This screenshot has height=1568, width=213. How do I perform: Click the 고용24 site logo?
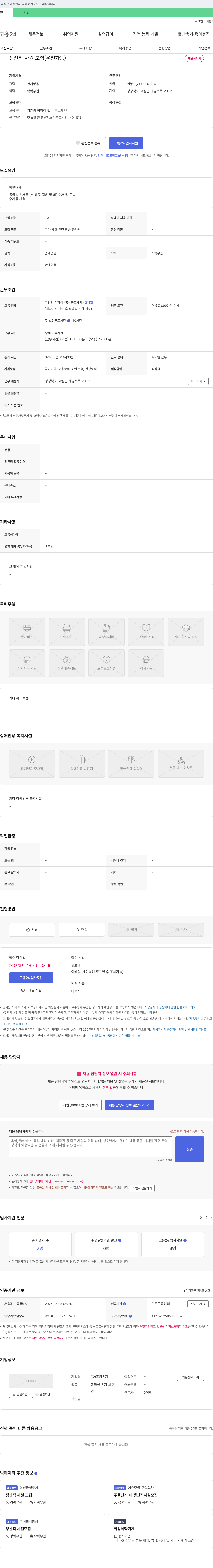[x=8, y=34]
